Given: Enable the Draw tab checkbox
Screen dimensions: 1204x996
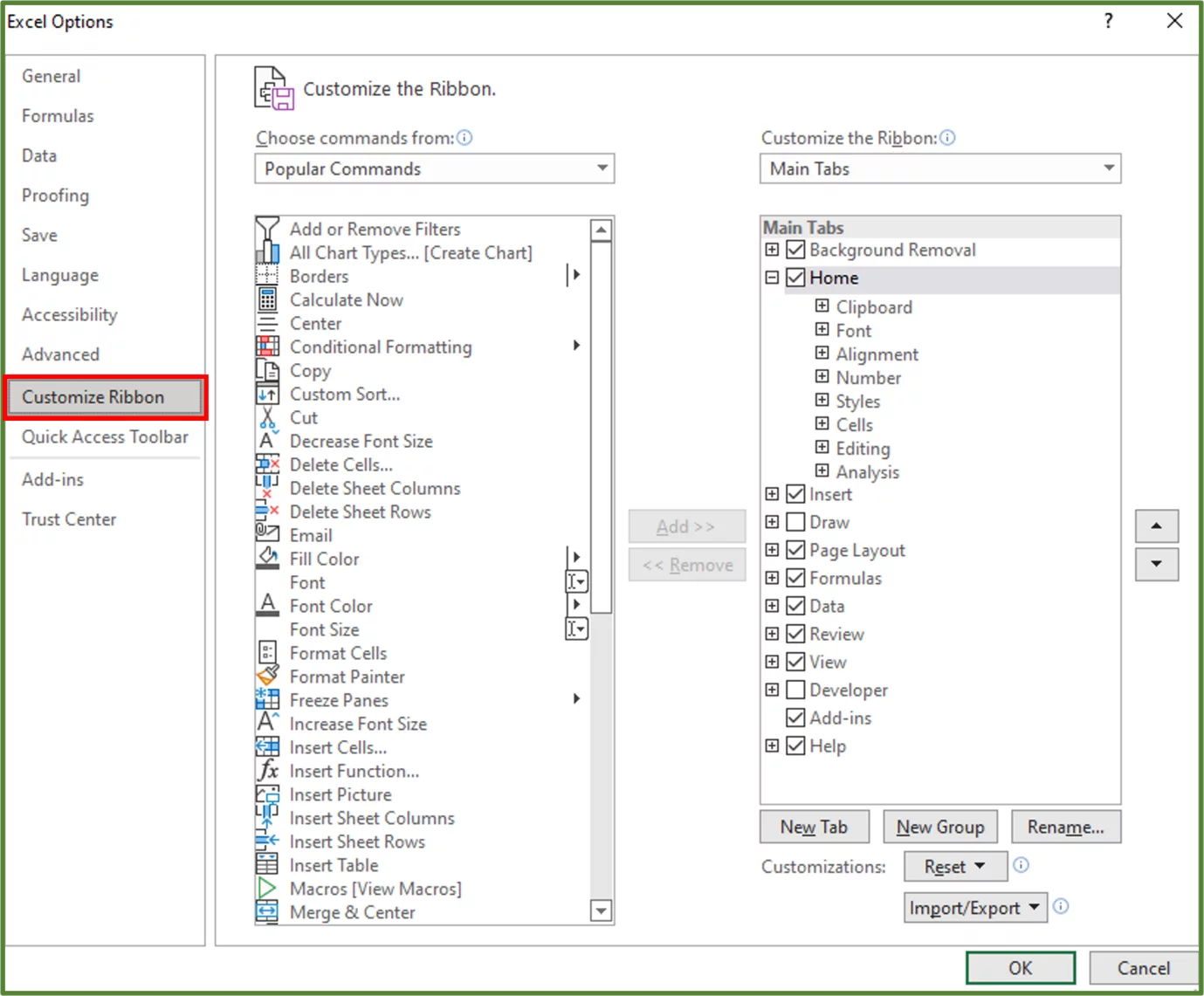Looking at the screenshot, I should (795, 521).
